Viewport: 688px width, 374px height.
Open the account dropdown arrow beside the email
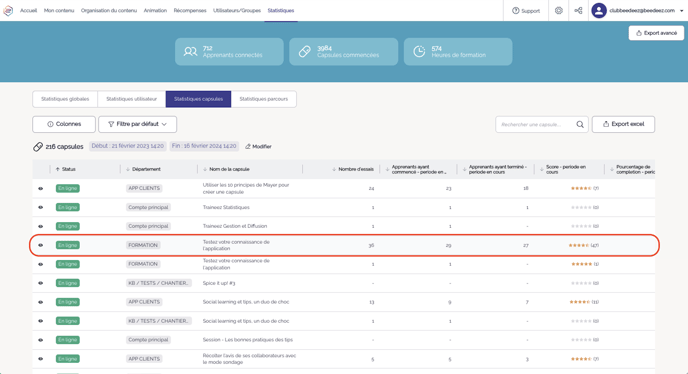click(681, 11)
